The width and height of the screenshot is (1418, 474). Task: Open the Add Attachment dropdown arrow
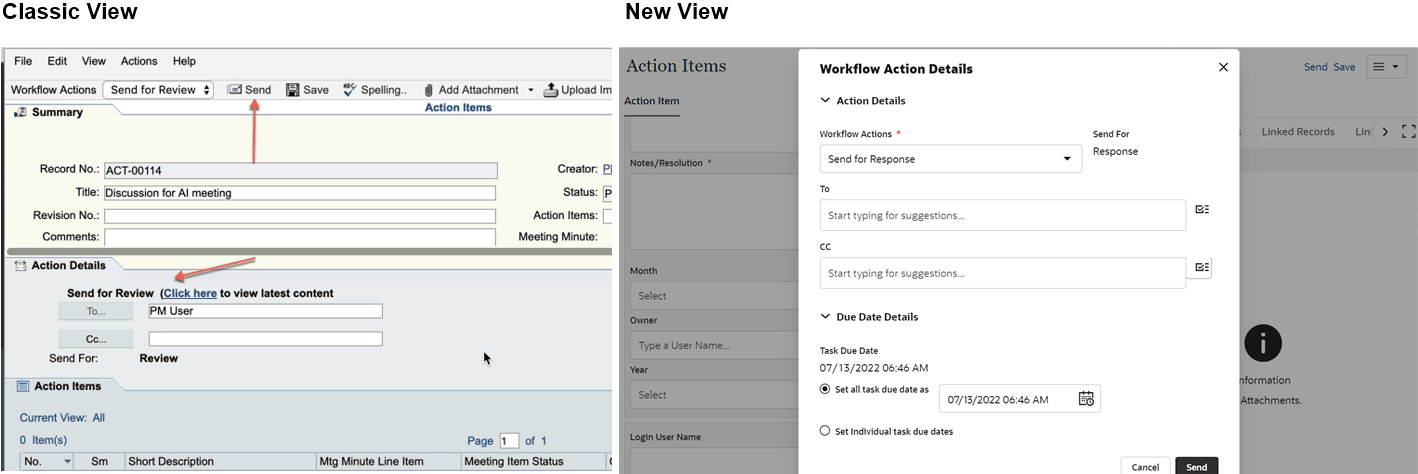531,90
